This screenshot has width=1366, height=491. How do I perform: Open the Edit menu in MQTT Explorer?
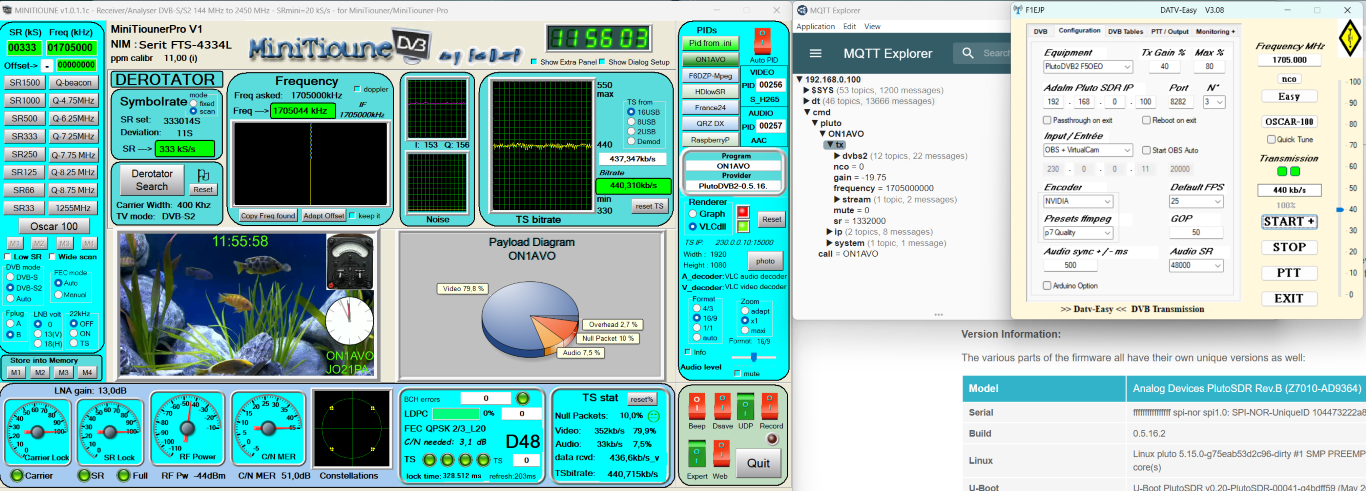point(850,26)
